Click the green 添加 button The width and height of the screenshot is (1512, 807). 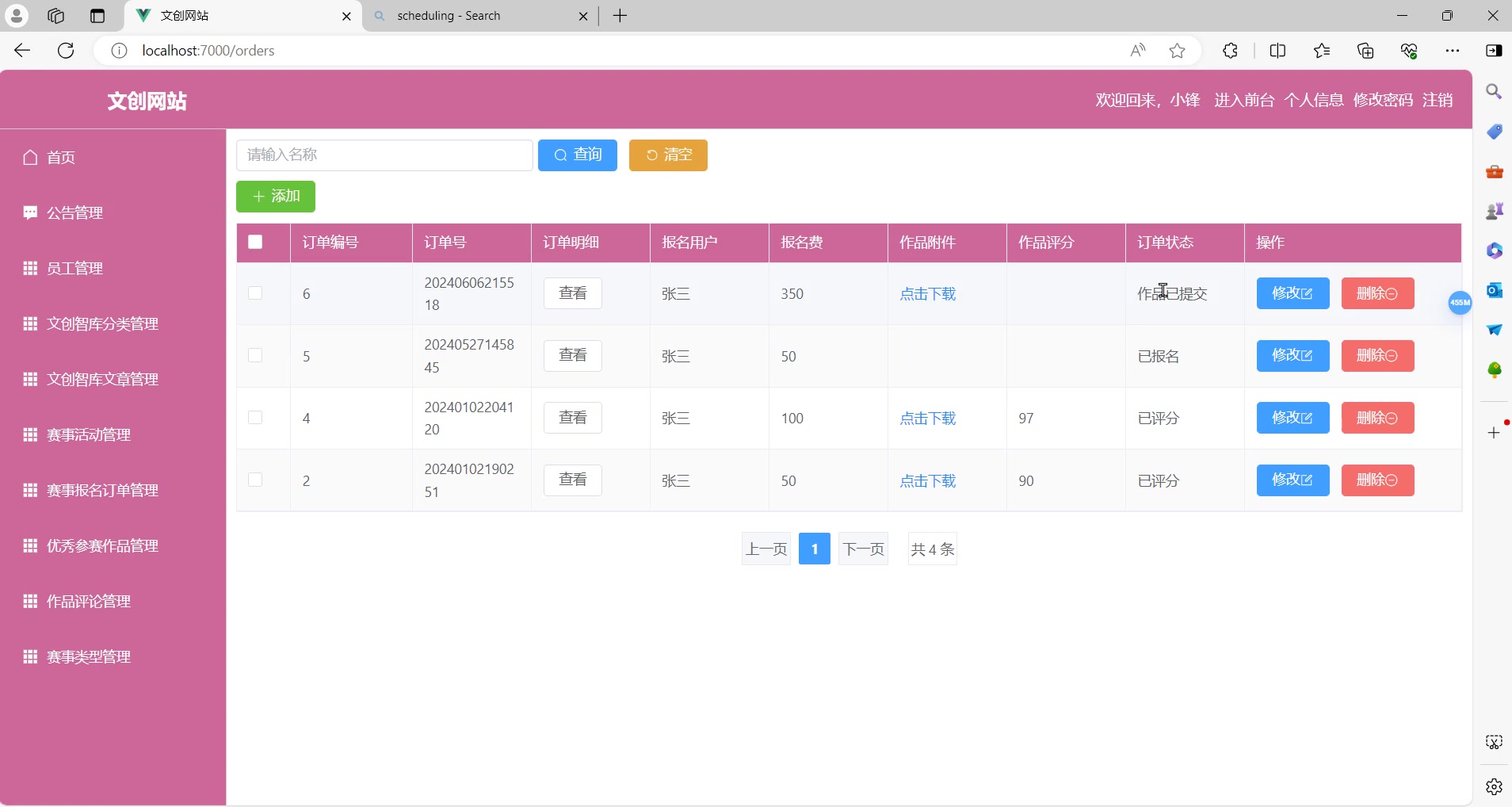pos(276,197)
